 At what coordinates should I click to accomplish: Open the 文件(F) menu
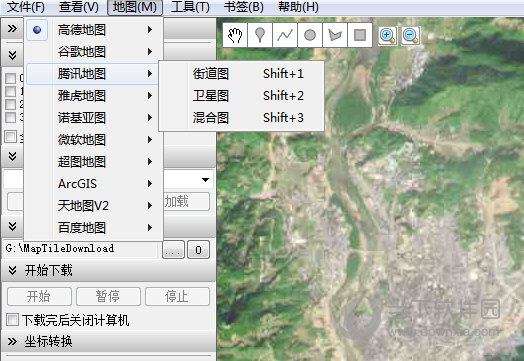point(26,7)
